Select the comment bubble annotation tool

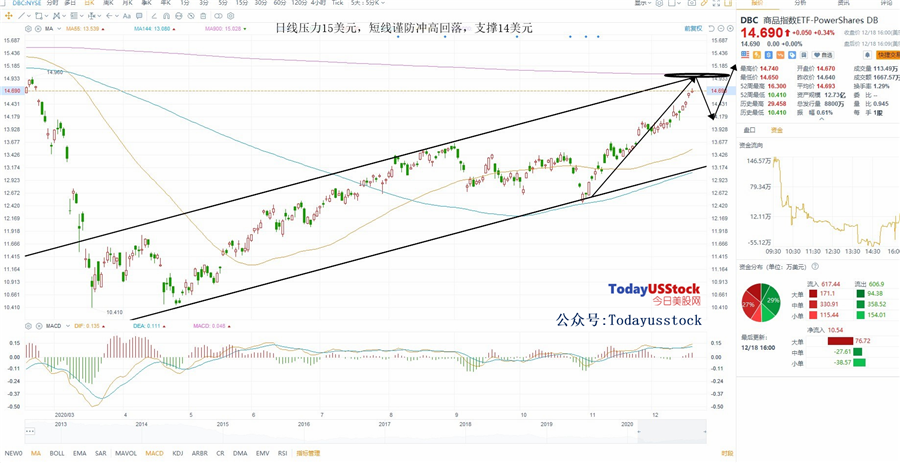[x=139, y=16]
